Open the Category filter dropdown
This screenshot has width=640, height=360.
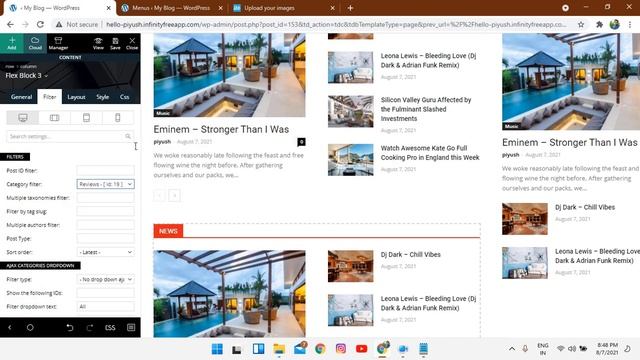click(x=105, y=184)
